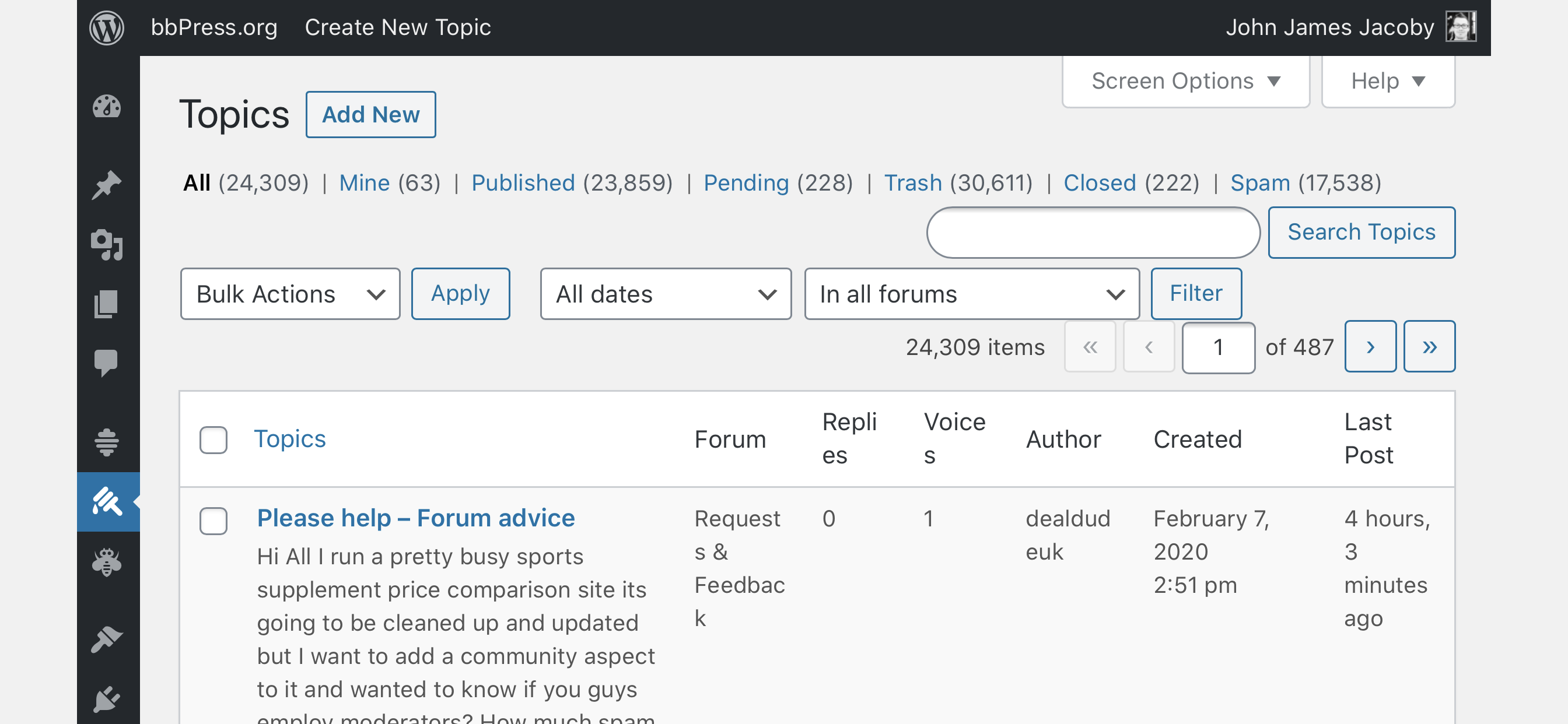The width and height of the screenshot is (1568, 724).
Task: Filter to Closed topics
Action: 1100,182
